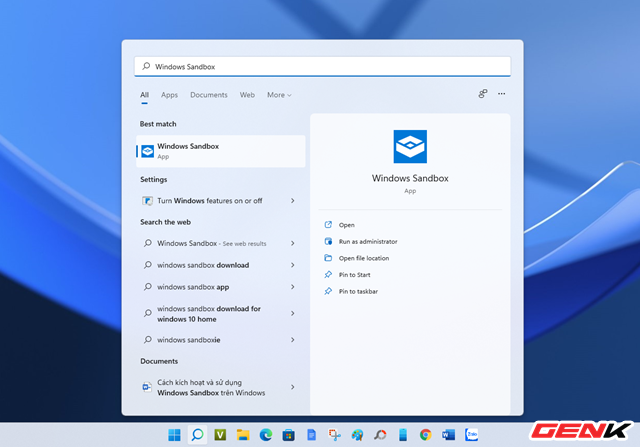Launch Microsoft Edge from the taskbar
The width and height of the screenshot is (640, 447).
pyautogui.click(x=266, y=435)
